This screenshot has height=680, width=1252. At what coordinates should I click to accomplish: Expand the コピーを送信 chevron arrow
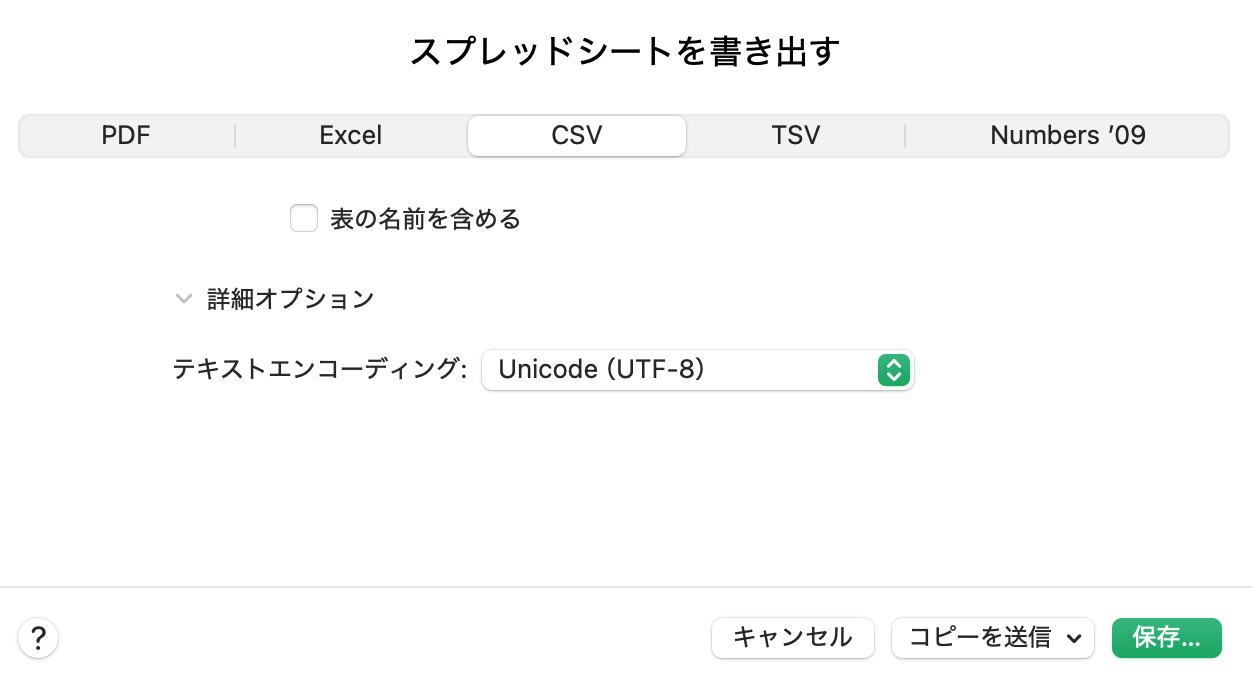[x=1074, y=638]
